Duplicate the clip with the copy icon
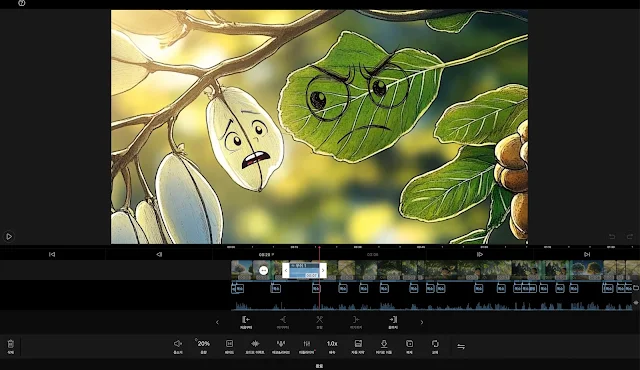The height and width of the screenshot is (370, 640). [x=409, y=346]
